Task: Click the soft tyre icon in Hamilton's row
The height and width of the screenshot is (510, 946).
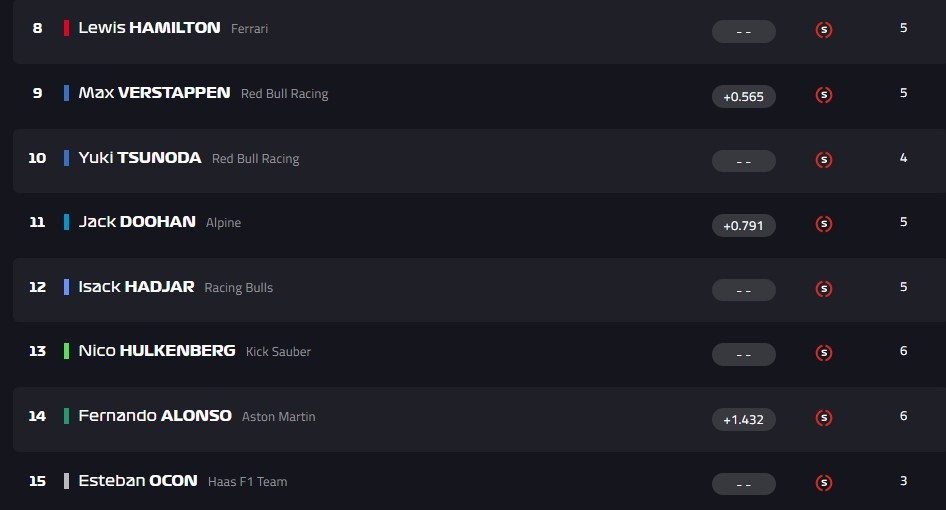Action: [824, 30]
